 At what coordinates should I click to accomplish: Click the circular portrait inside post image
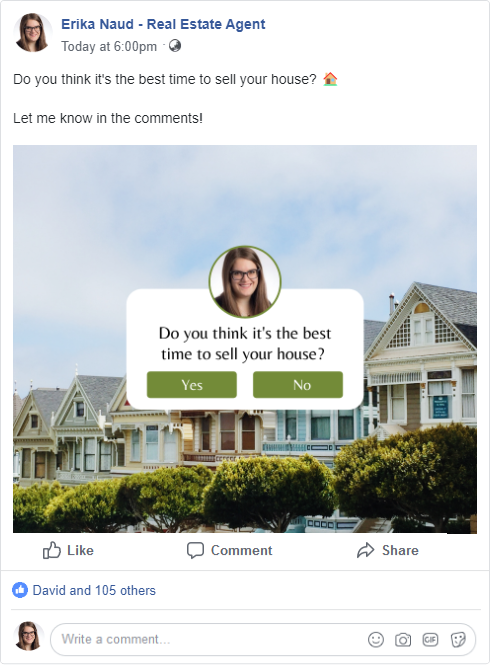click(x=245, y=282)
